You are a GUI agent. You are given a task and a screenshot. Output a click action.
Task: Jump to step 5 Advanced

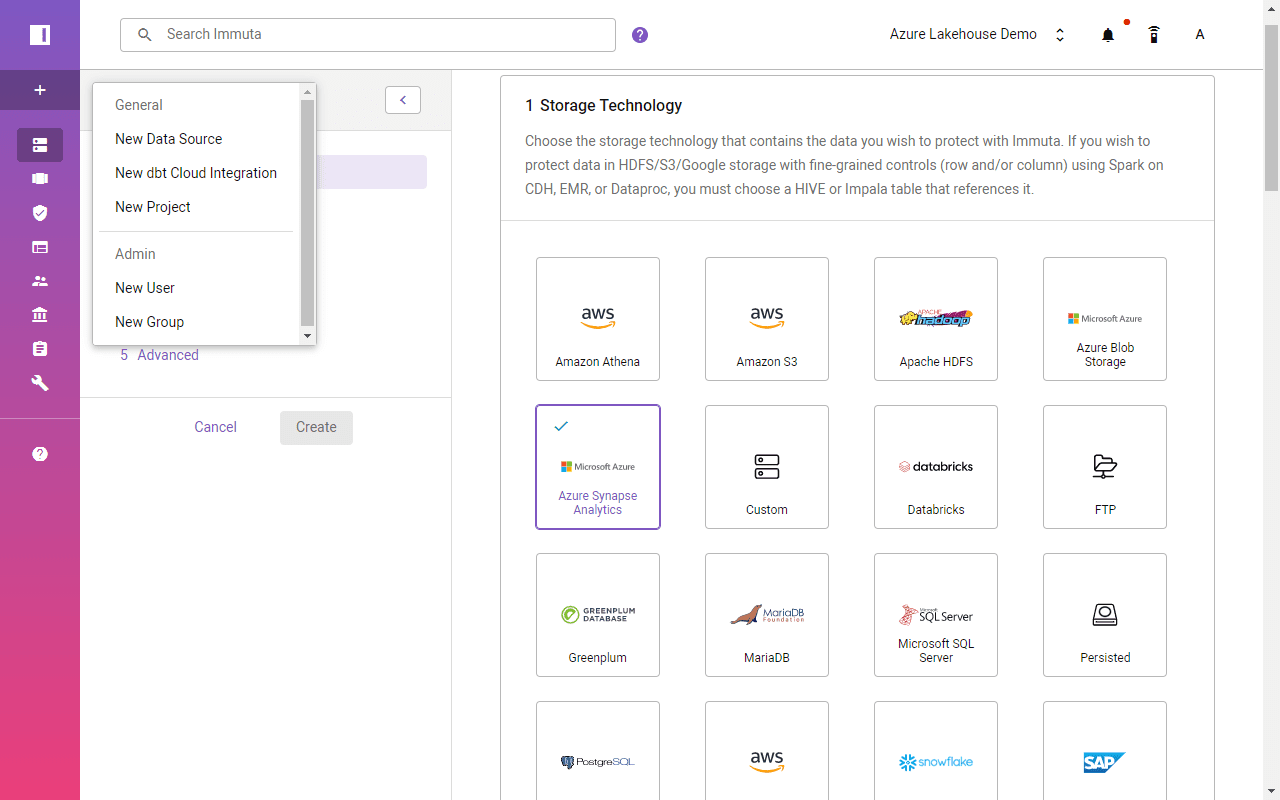(x=159, y=355)
